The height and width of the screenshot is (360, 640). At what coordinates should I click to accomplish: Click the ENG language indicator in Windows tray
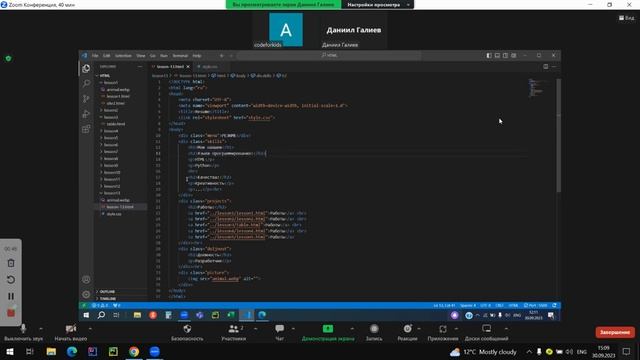point(582,351)
